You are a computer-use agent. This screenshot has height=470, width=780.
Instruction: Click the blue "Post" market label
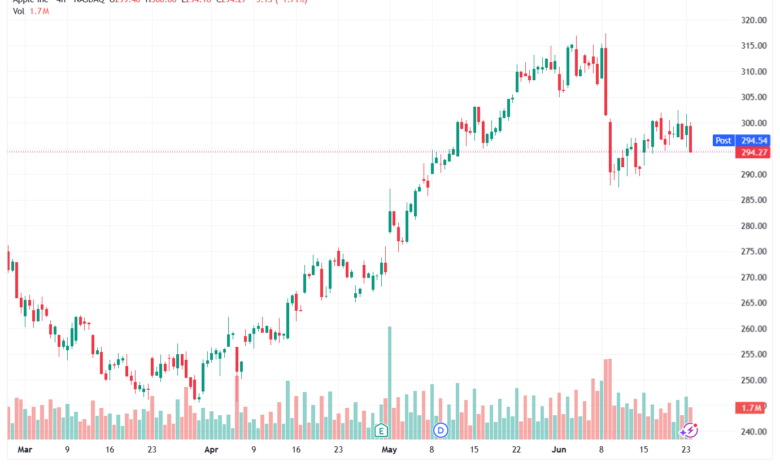click(723, 141)
